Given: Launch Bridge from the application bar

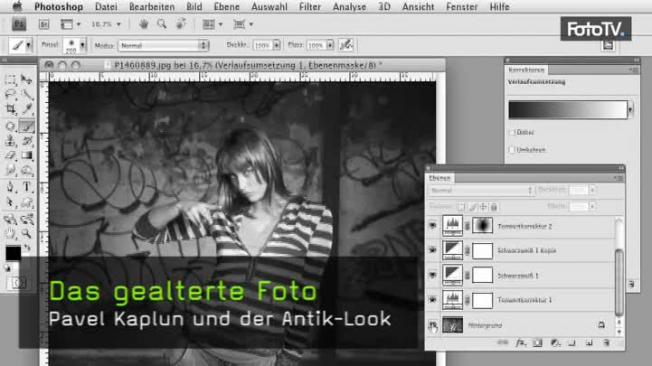Looking at the screenshot, I should coord(44,25).
